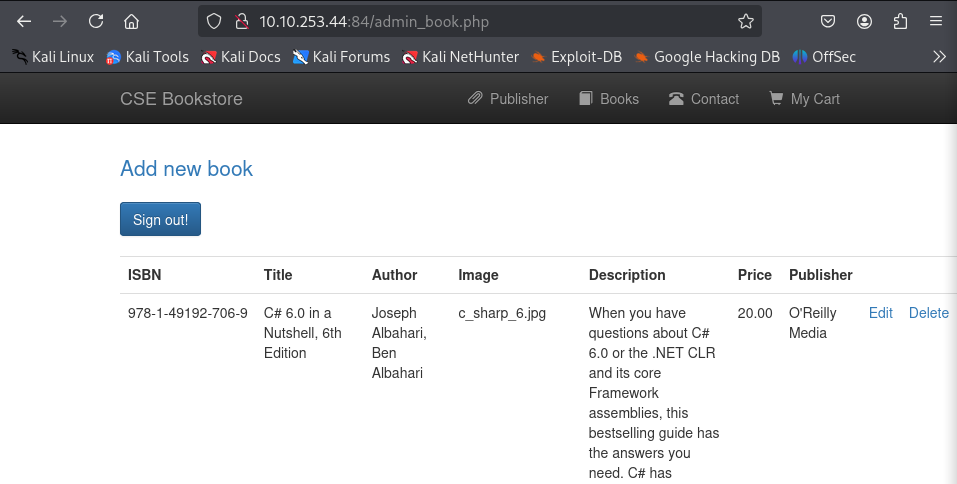Open the Books nav item
Screen dimensions: 957x484
[x=609, y=99]
